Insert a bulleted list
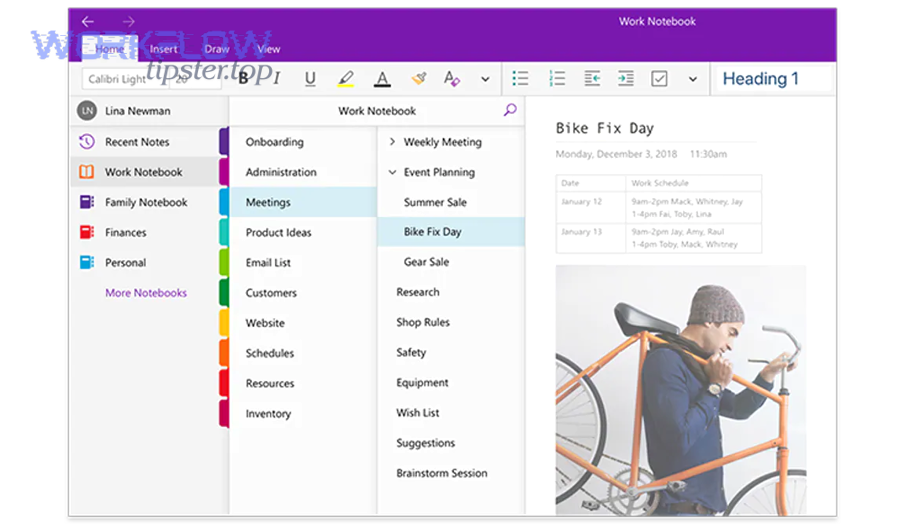 (x=520, y=79)
